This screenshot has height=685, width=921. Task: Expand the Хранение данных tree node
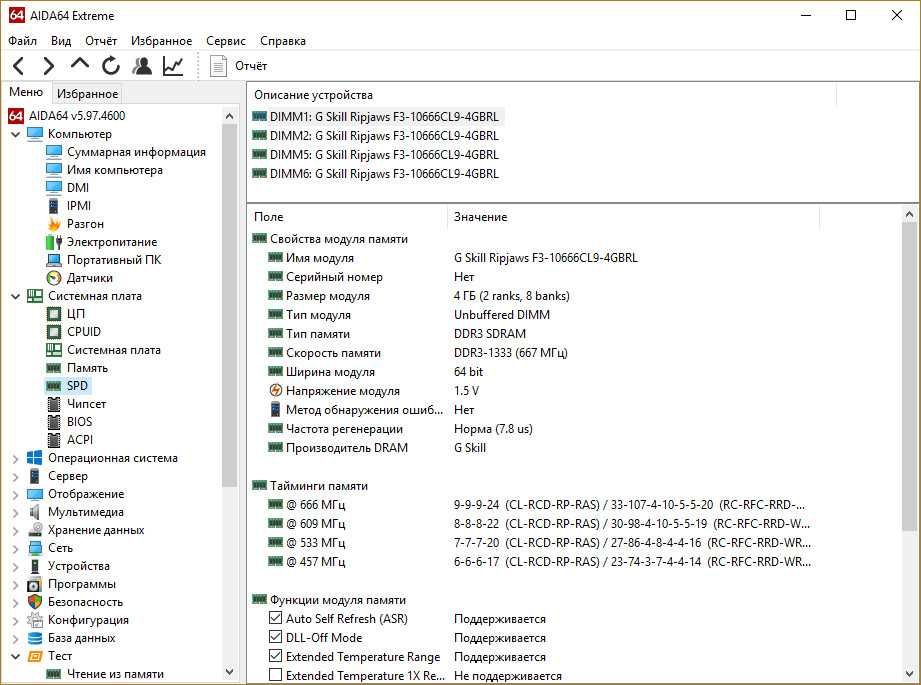(16, 531)
